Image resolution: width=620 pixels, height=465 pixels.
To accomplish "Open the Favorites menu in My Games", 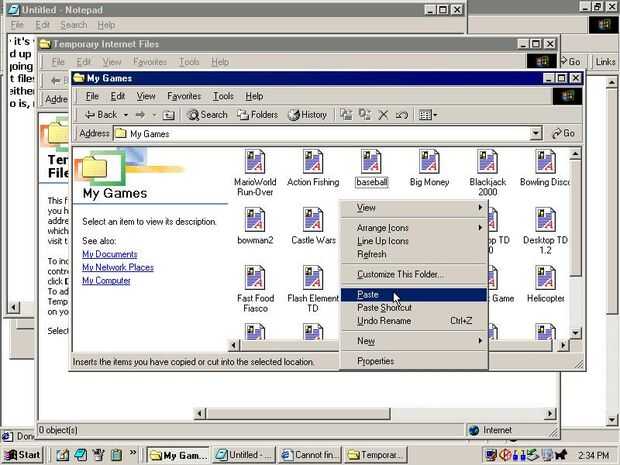I will [x=184, y=96].
